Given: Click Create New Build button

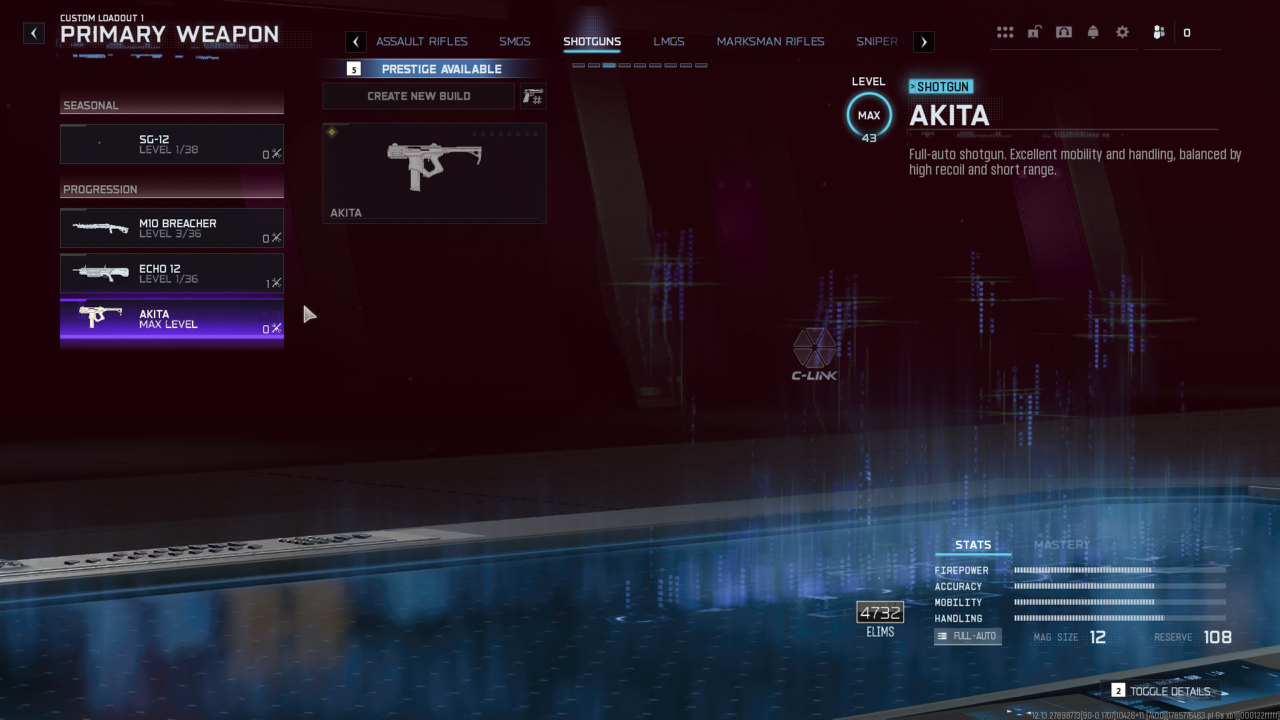Looking at the screenshot, I should pos(418,96).
